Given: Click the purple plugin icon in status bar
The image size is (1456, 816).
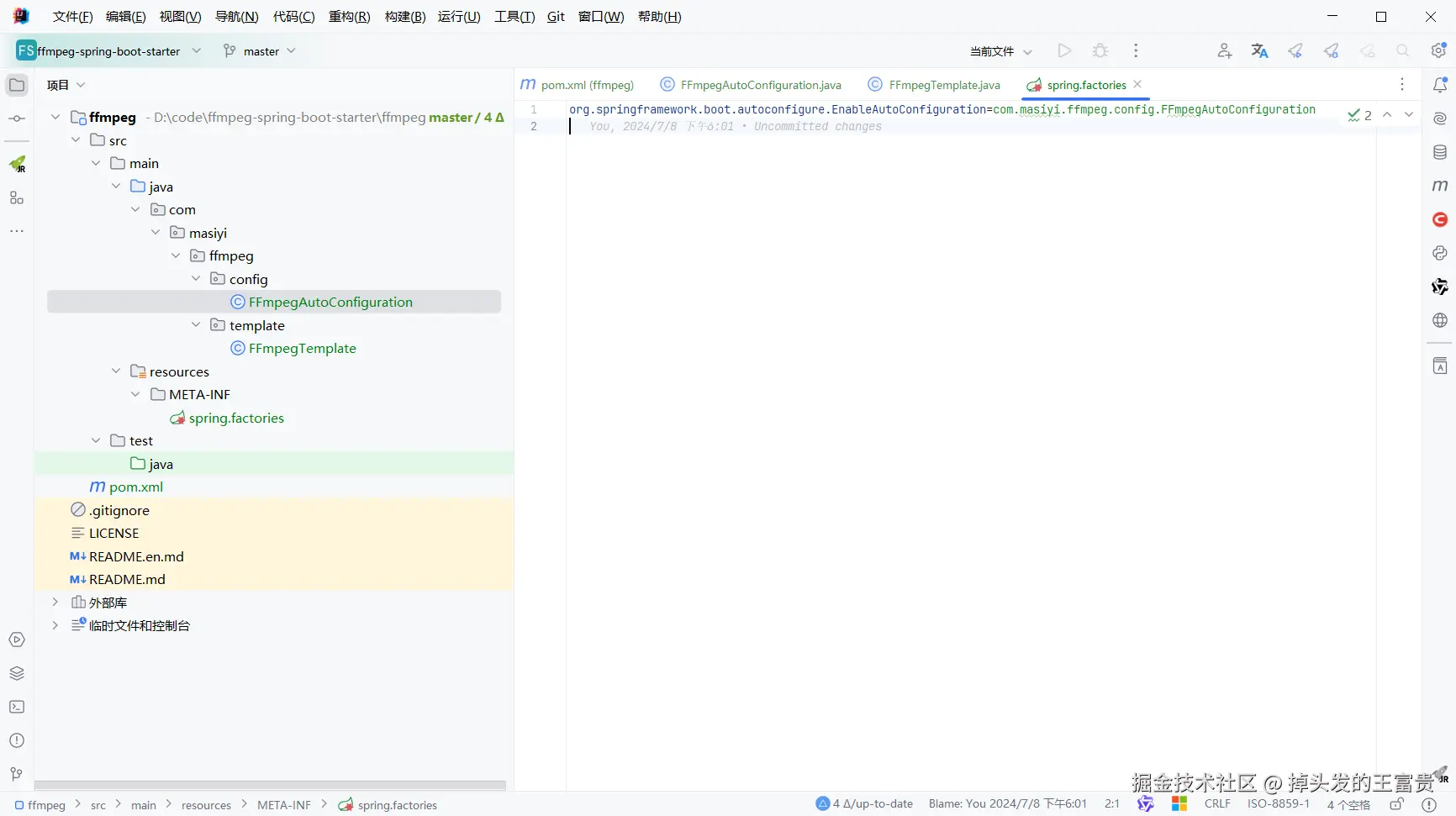Looking at the screenshot, I should coord(1146,804).
